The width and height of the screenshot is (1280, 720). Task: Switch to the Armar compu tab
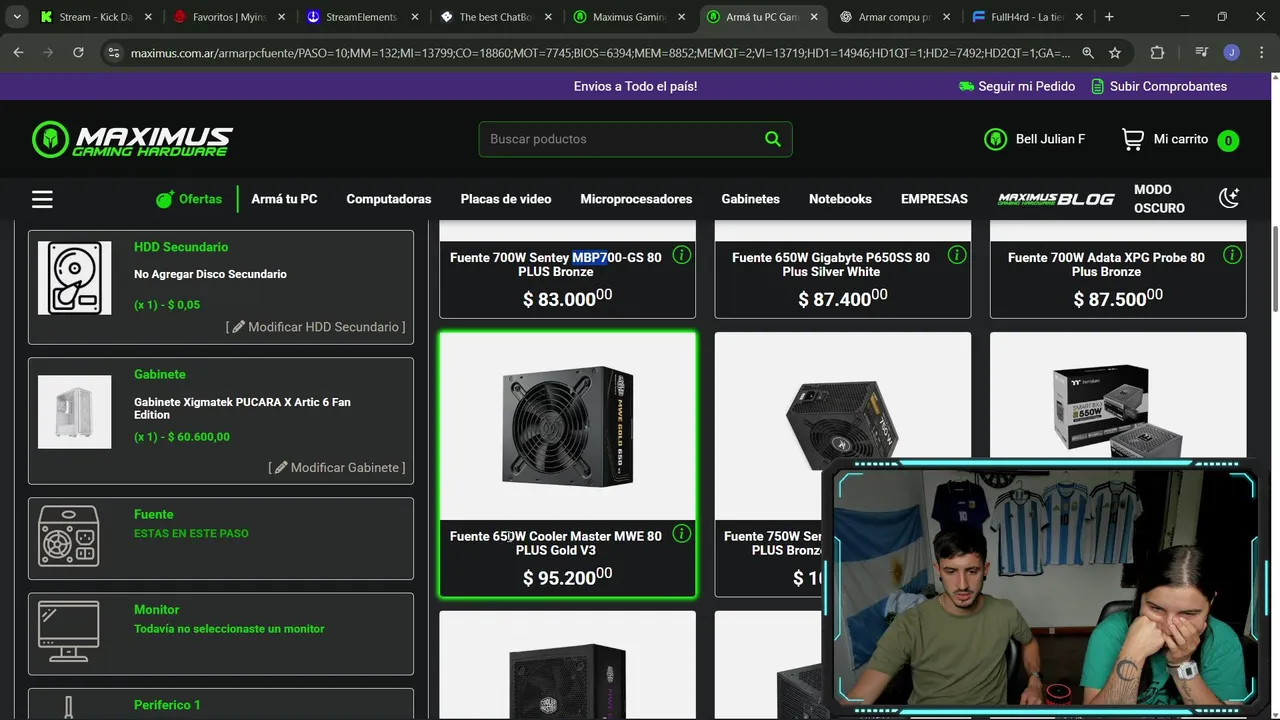pyautogui.click(x=896, y=17)
